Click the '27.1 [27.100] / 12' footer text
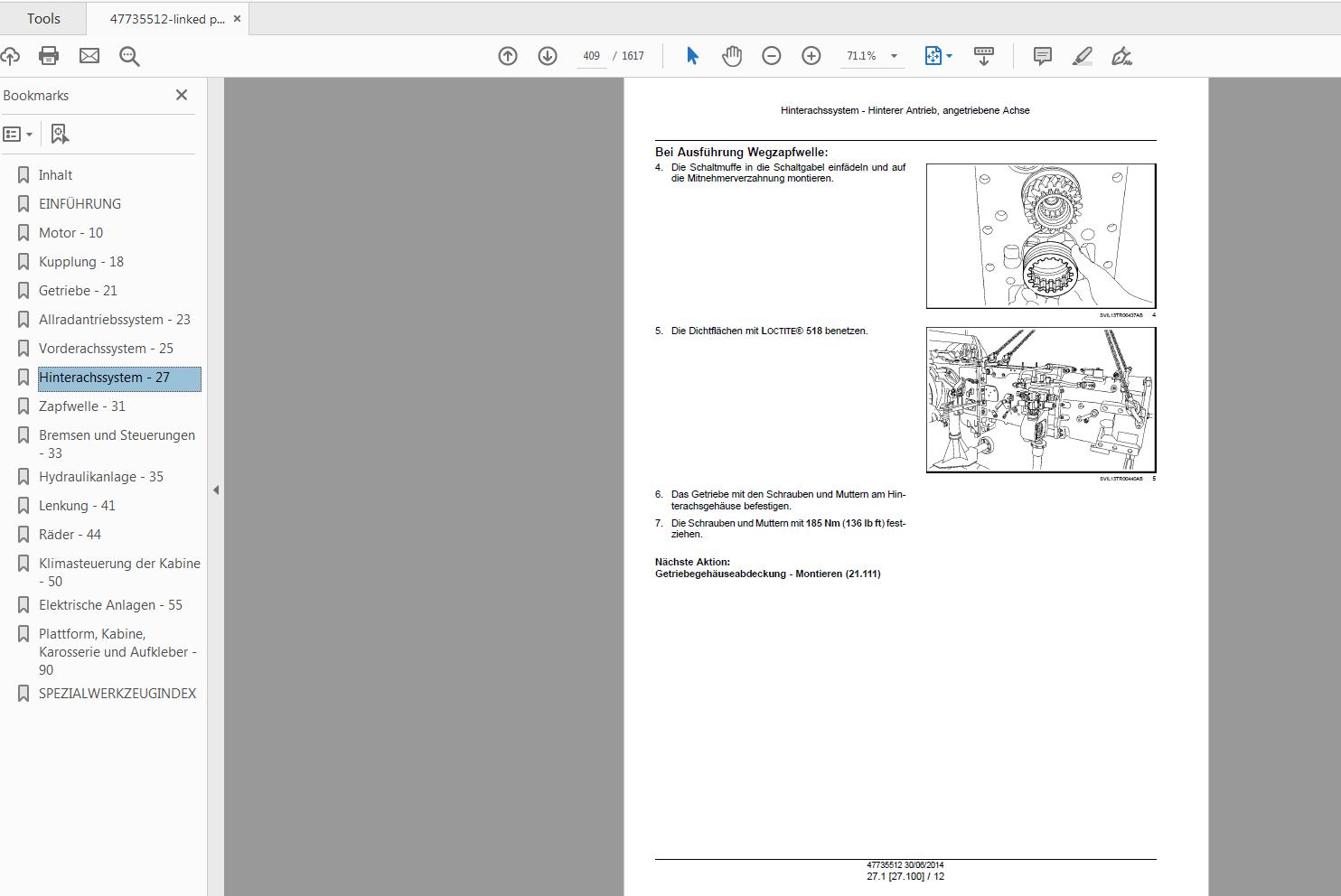The height and width of the screenshot is (896, 1341). pos(905,876)
